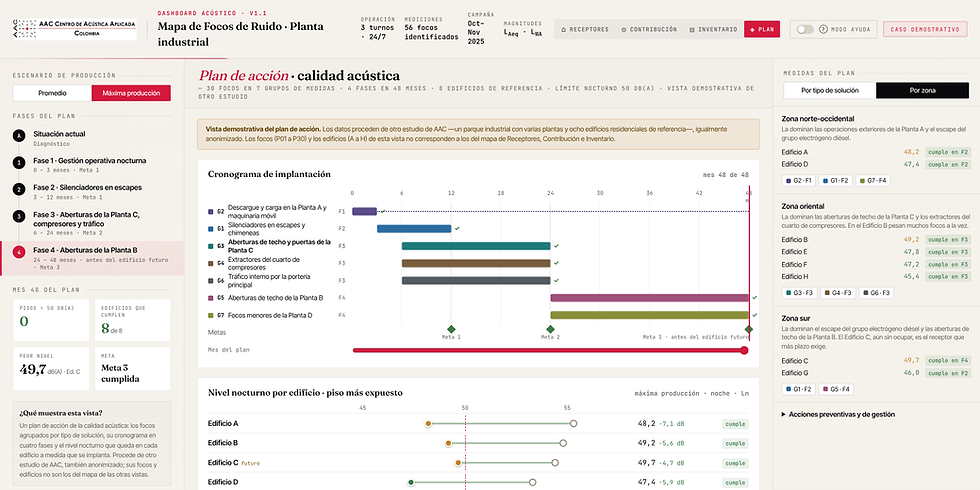The width and height of the screenshot is (980, 490).
Task: Click the G4 brown Gantt bar
Action: (x=476, y=263)
